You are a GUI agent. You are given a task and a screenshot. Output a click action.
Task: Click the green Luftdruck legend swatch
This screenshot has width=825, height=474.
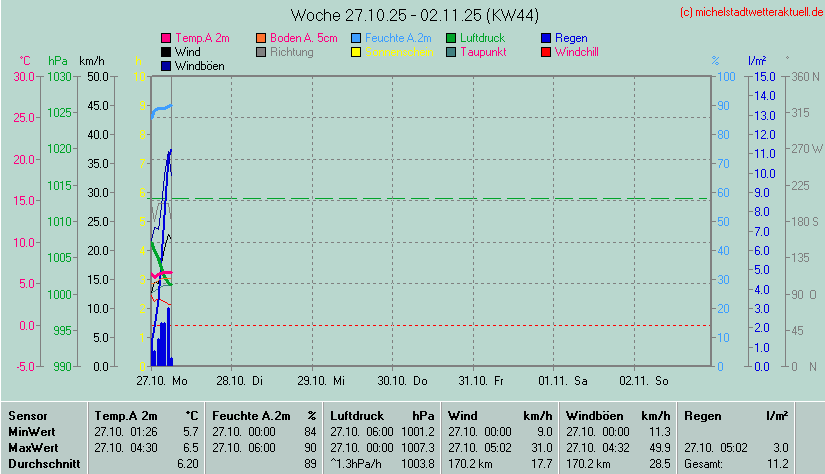pos(451,38)
